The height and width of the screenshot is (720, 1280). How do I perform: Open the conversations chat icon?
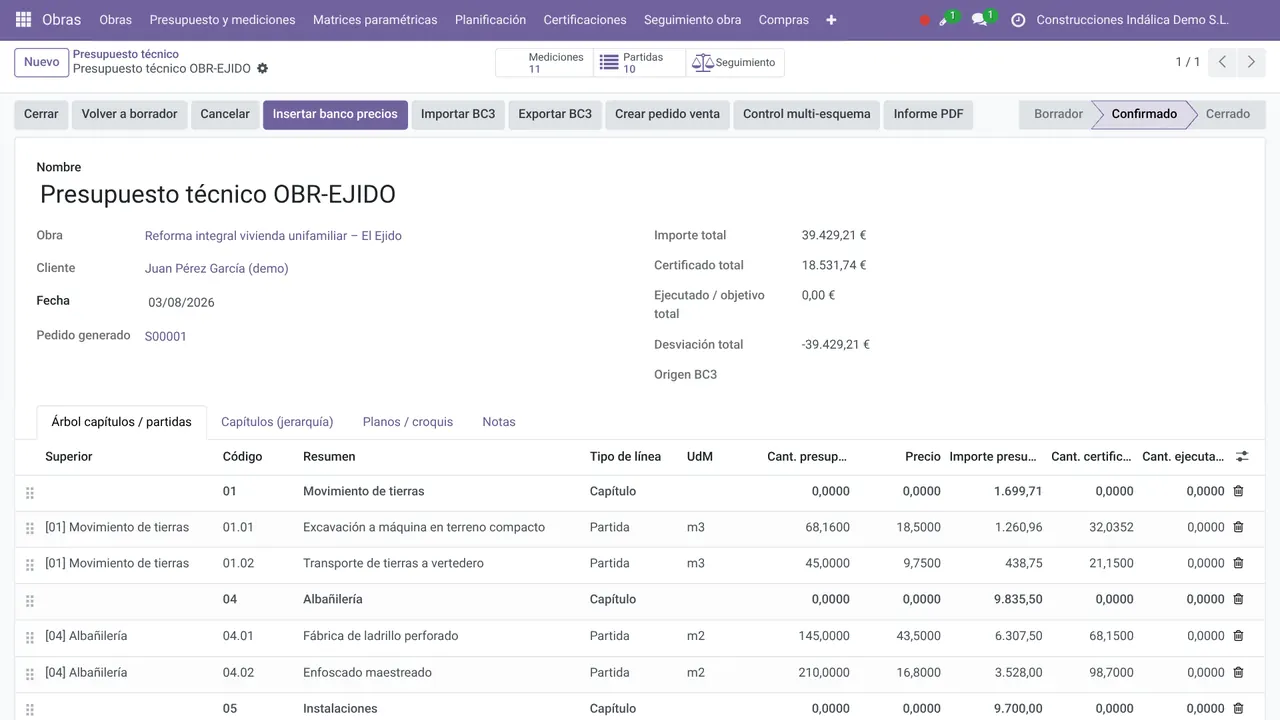click(980, 20)
